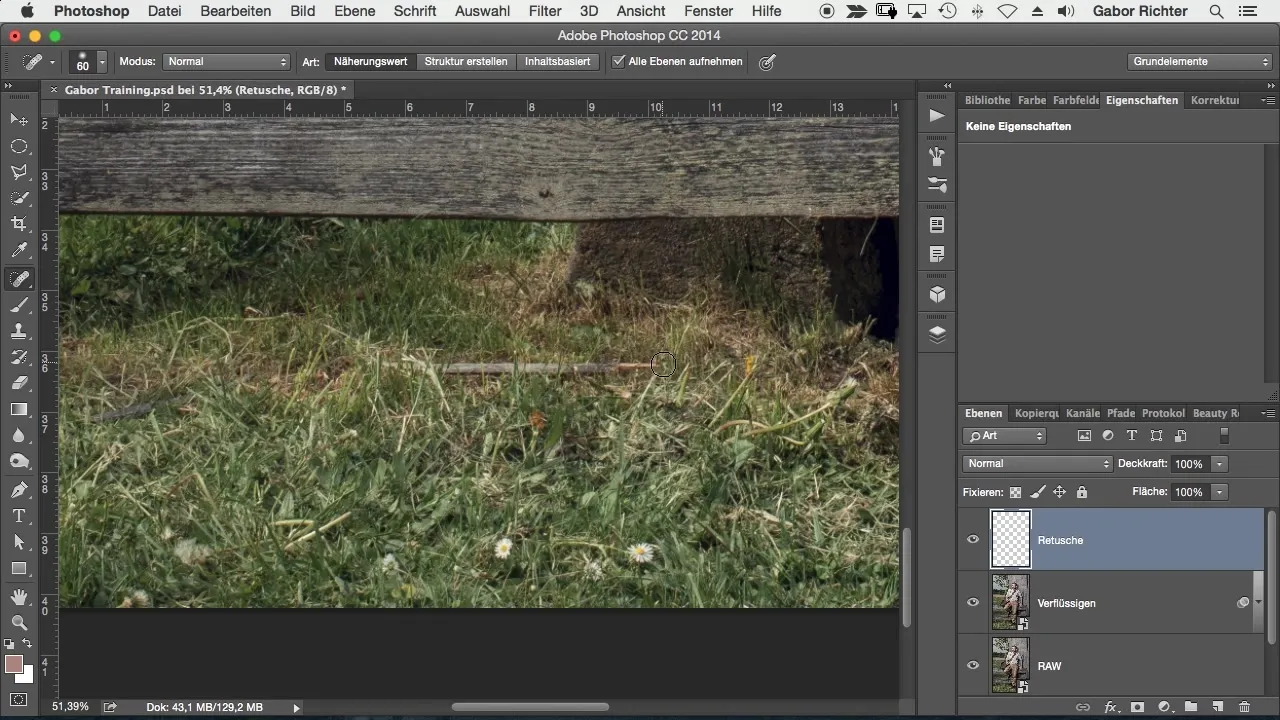Screen dimensions: 1280x720
Task: Toggle pressure for size button
Action: pos(767,61)
